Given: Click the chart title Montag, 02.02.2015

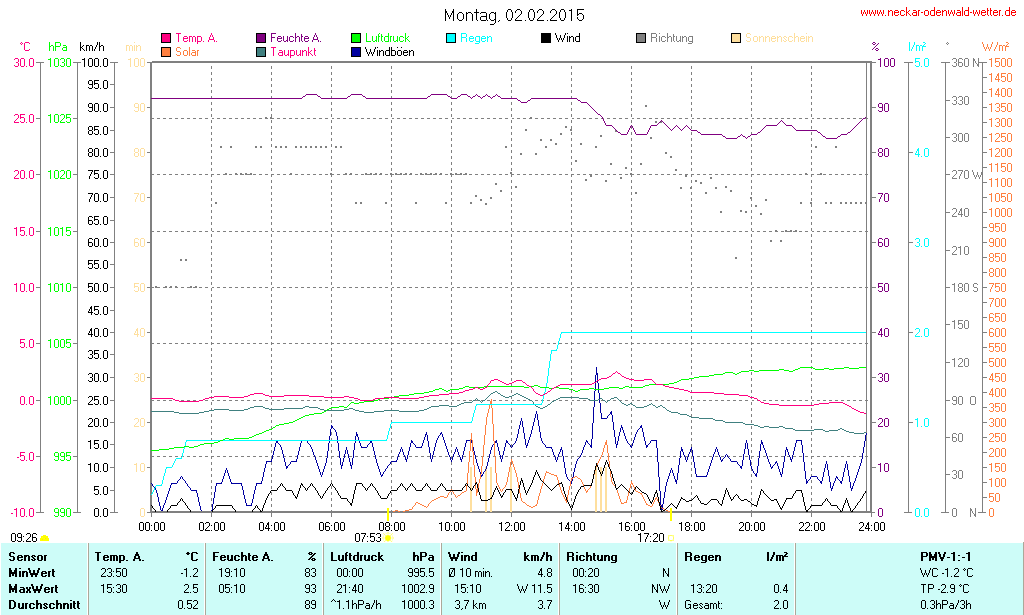Looking at the screenshot, I should 514,15.
